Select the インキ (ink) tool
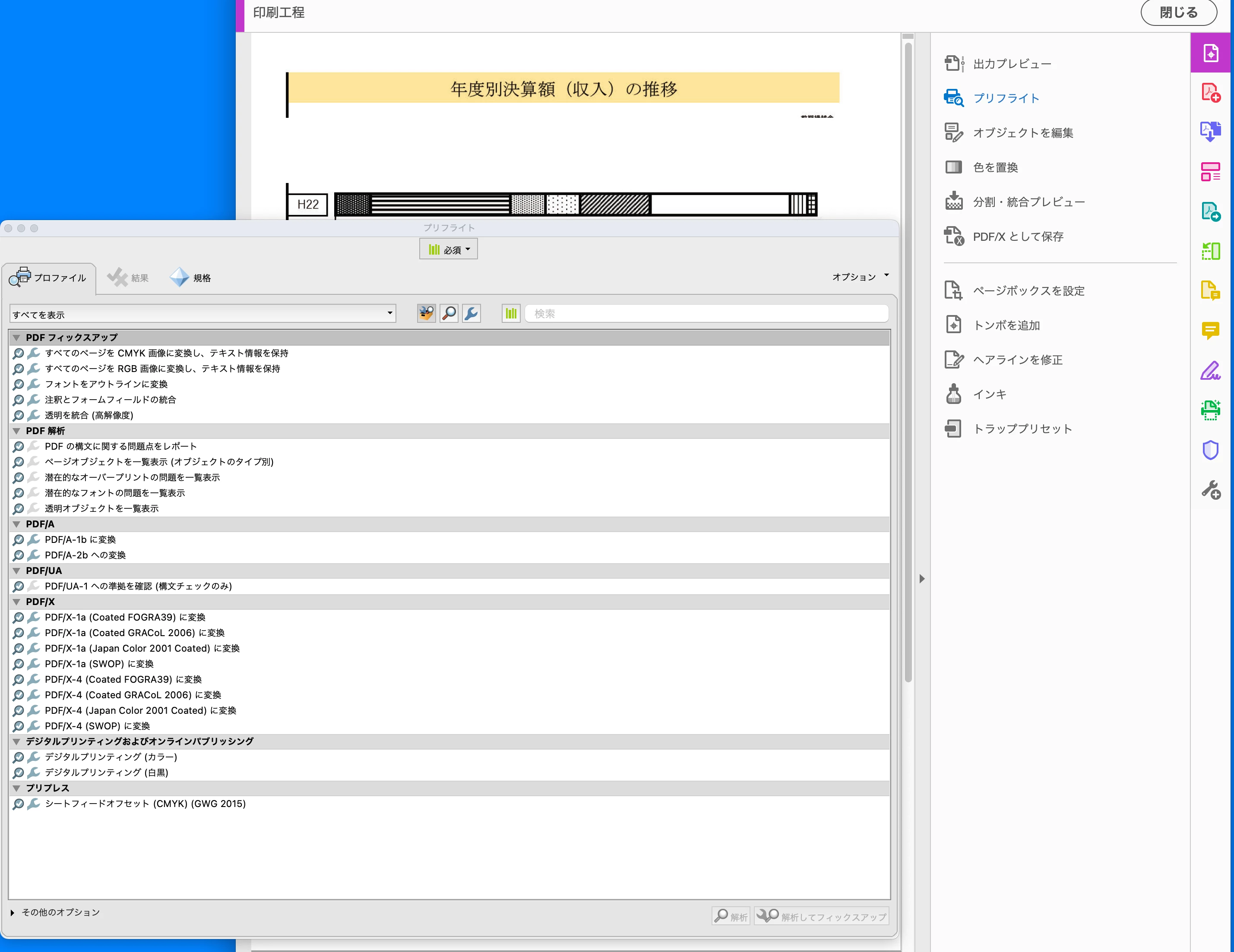 coord(989,394)
